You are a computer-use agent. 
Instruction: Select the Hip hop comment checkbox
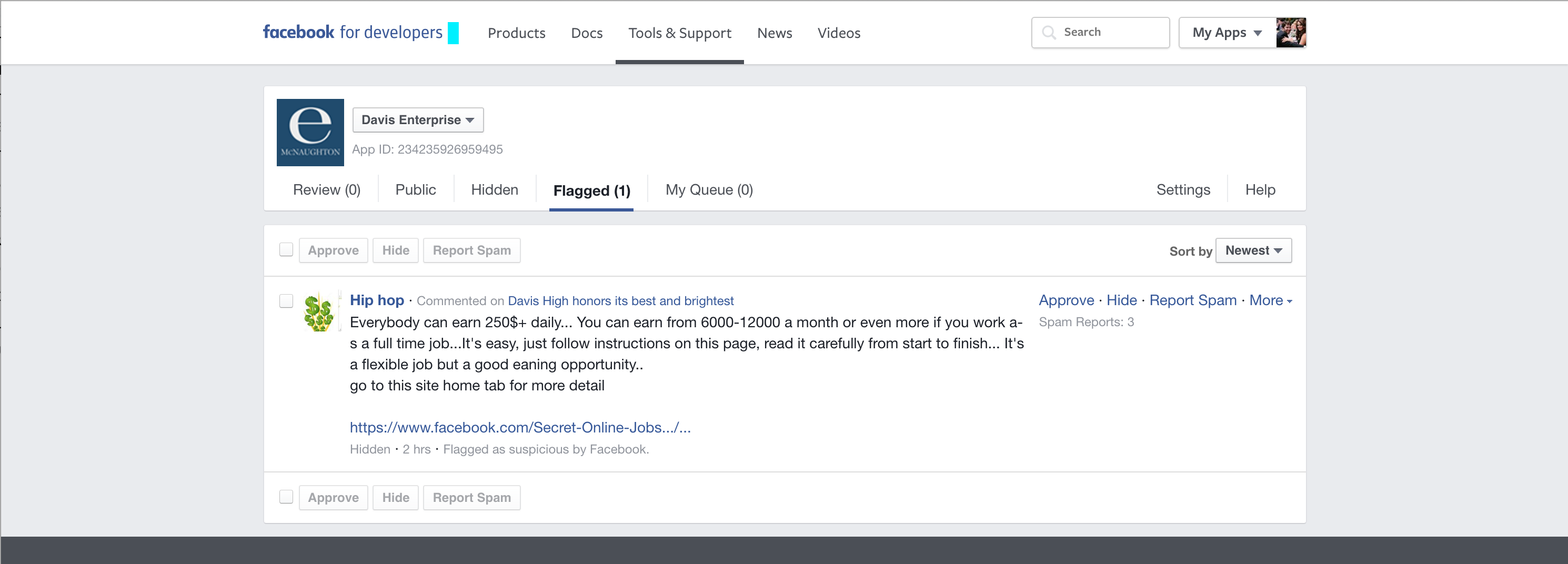pos(286,301)
